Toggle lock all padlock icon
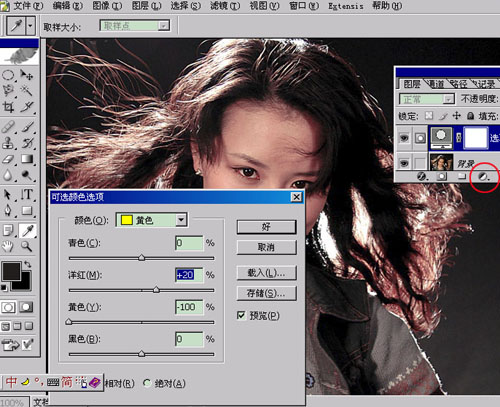Screen dimensions: 500x407 click(x=470, y=116)
